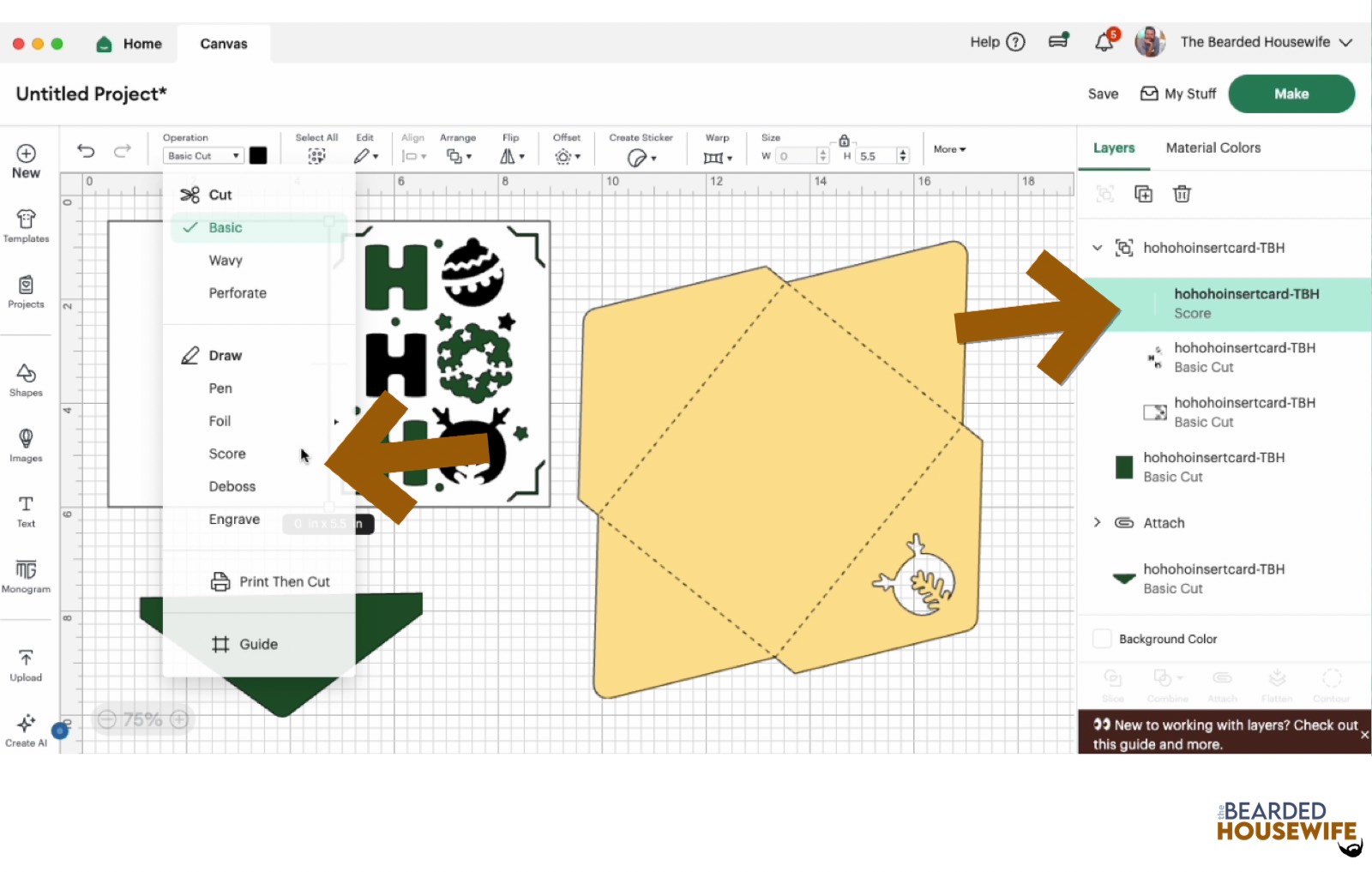Open the Templates panel in sidebar
This screenshot has width=1372, height=872.
click(26, 226)
